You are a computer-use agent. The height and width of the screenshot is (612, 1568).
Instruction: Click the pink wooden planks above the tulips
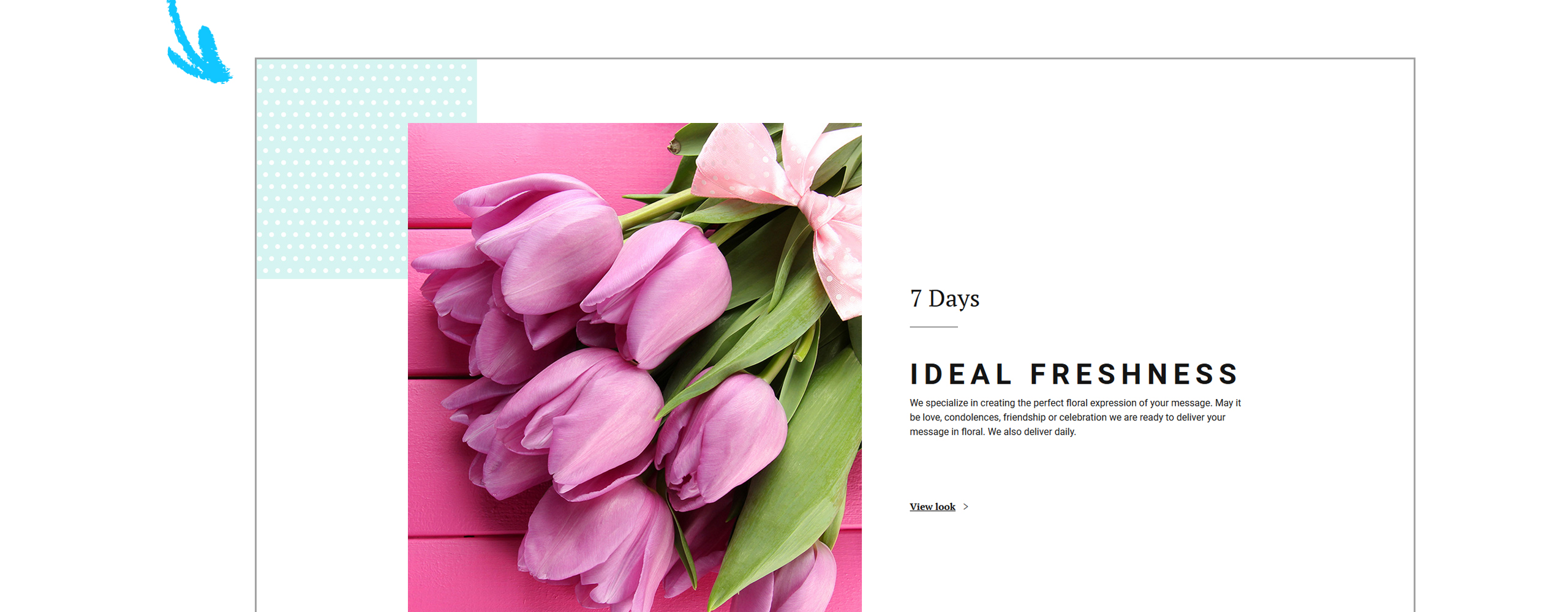tap(539, 153)
